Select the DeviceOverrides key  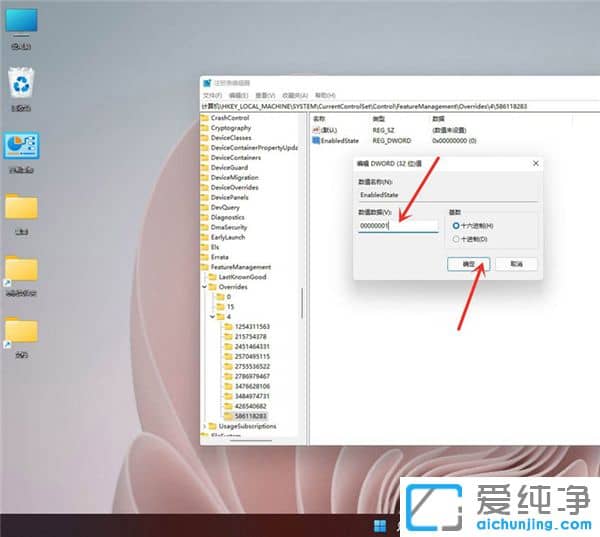tap(235, 187)
